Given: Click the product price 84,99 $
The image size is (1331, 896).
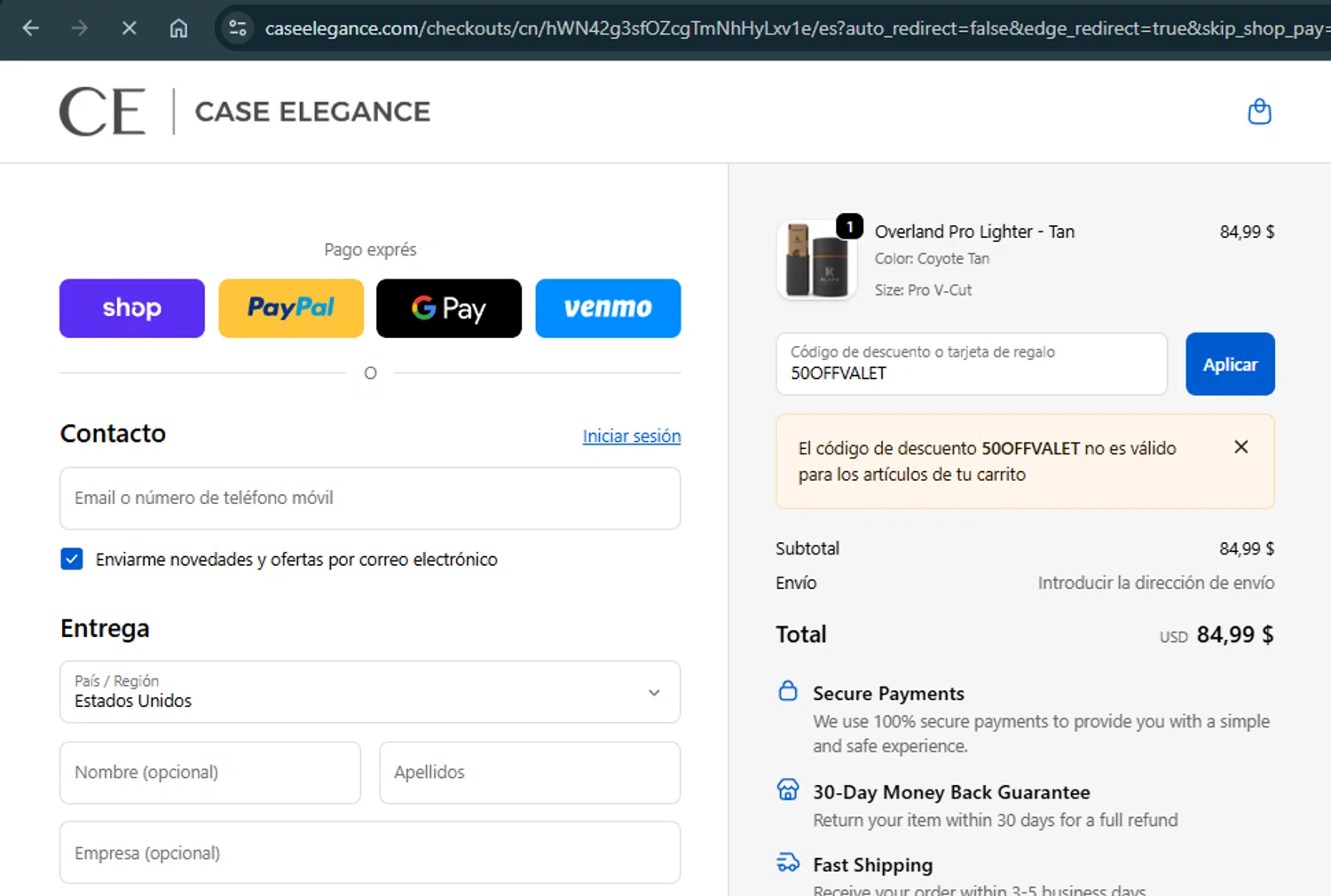Looking at the screenshot, I should (1247, 232).
